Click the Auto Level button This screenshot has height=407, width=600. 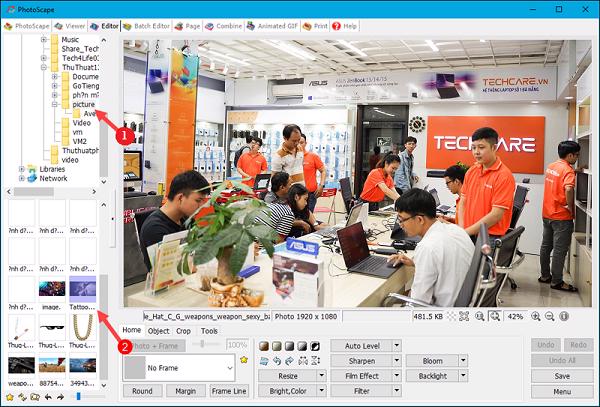click(362, 346)
